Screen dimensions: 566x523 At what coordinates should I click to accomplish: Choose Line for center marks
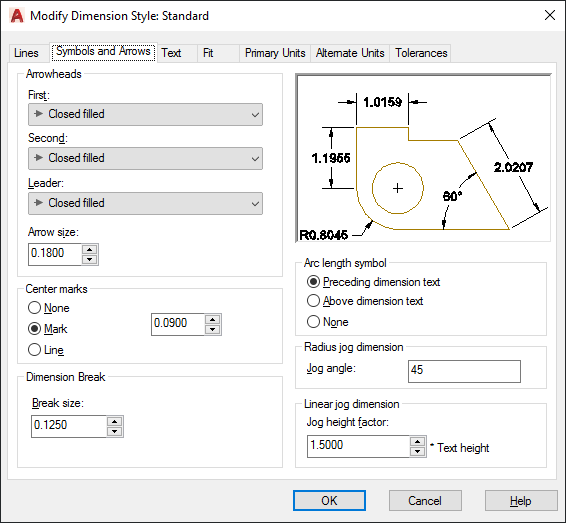[34, 350]
